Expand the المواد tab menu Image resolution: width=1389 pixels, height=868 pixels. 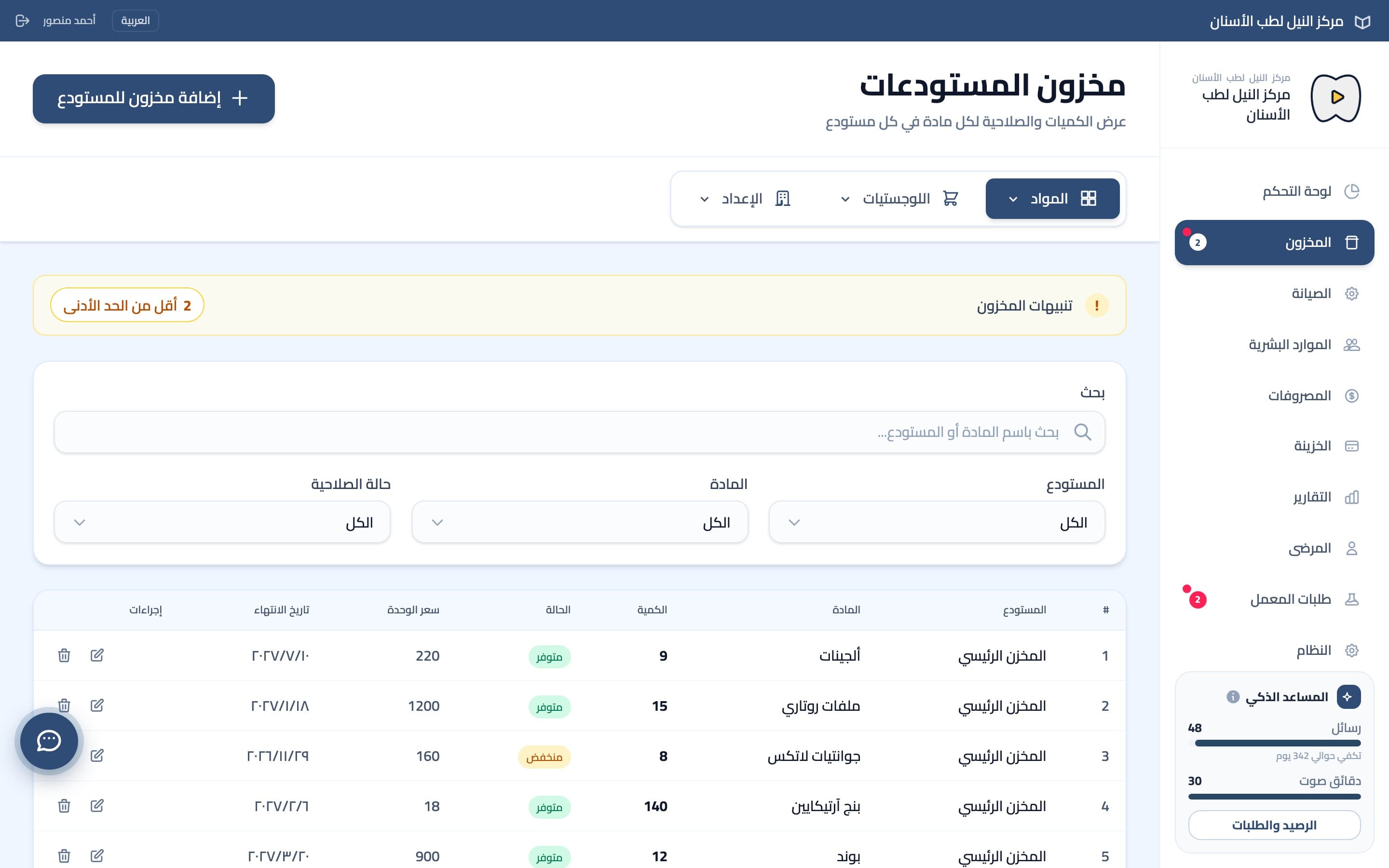pos(1053,199)
